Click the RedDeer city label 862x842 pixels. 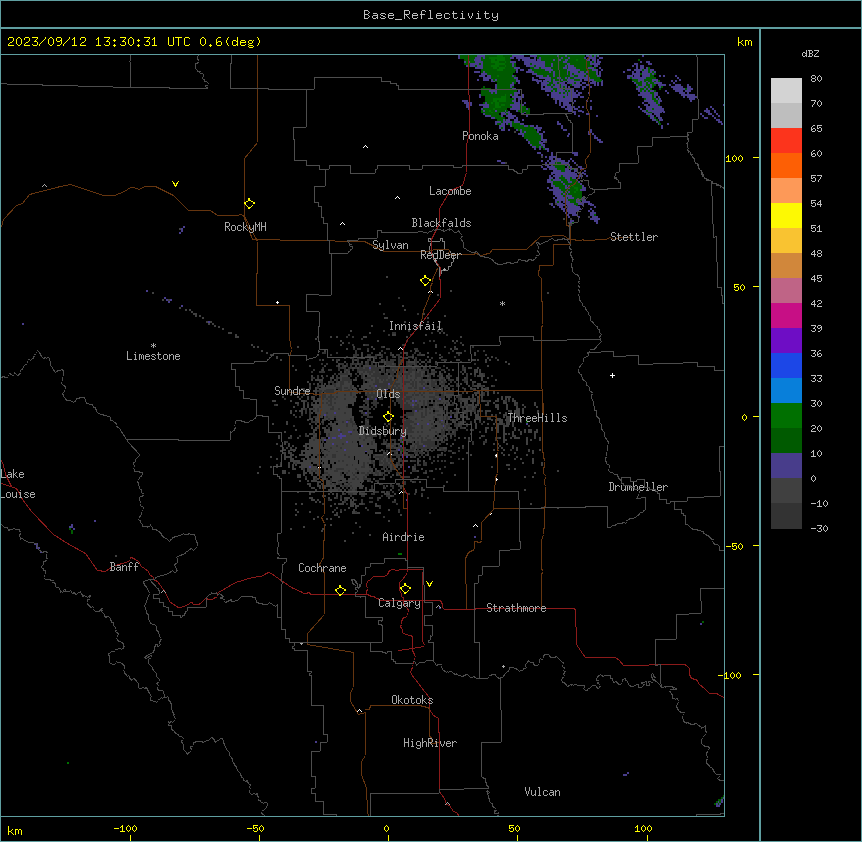(x=440, y=255)
